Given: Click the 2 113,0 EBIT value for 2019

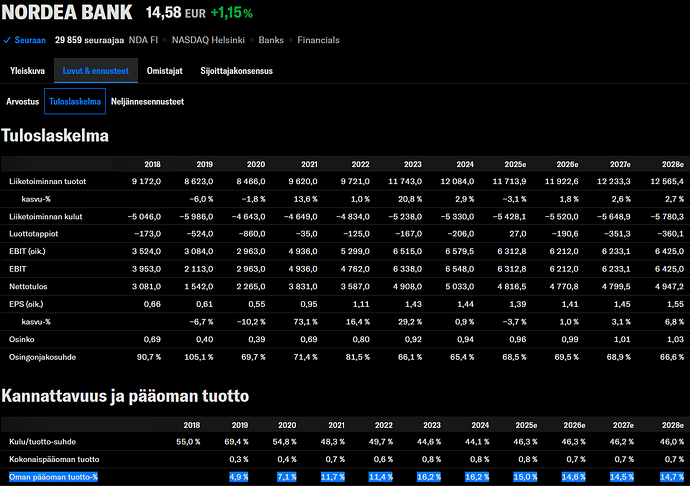Looking at the screenshot, I should 199,269.
